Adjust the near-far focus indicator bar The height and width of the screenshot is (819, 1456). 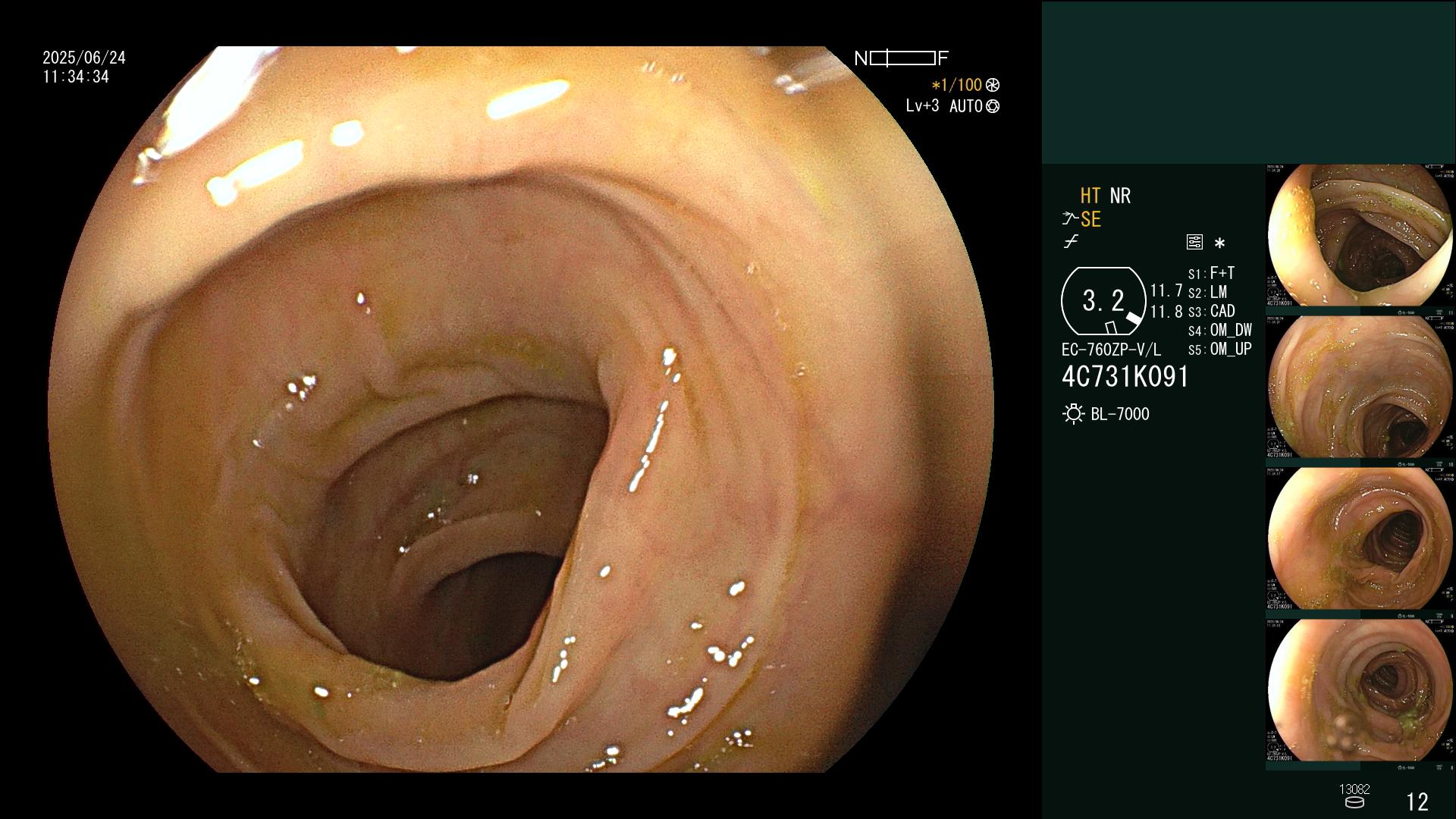[x=902, y=58]
